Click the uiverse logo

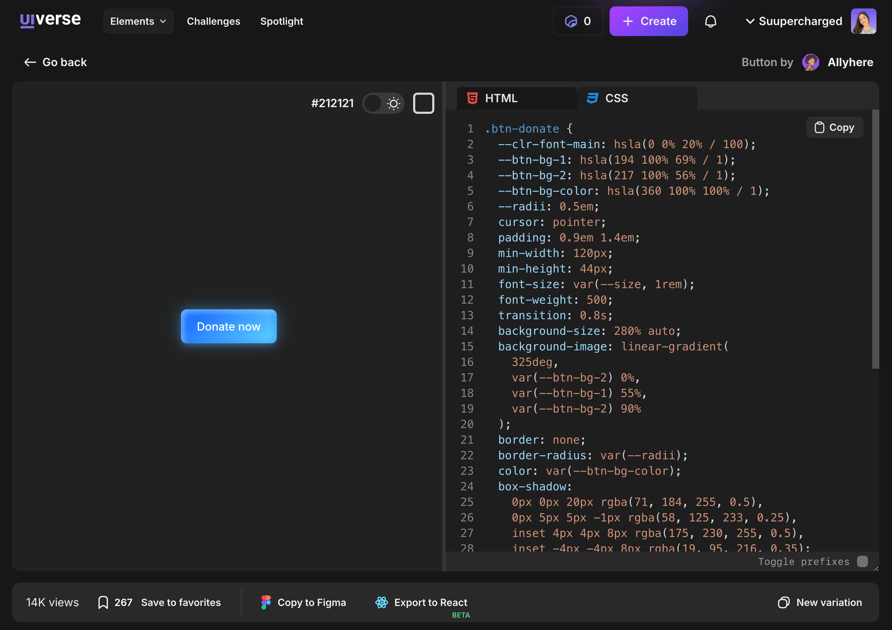tap(49, 20)
